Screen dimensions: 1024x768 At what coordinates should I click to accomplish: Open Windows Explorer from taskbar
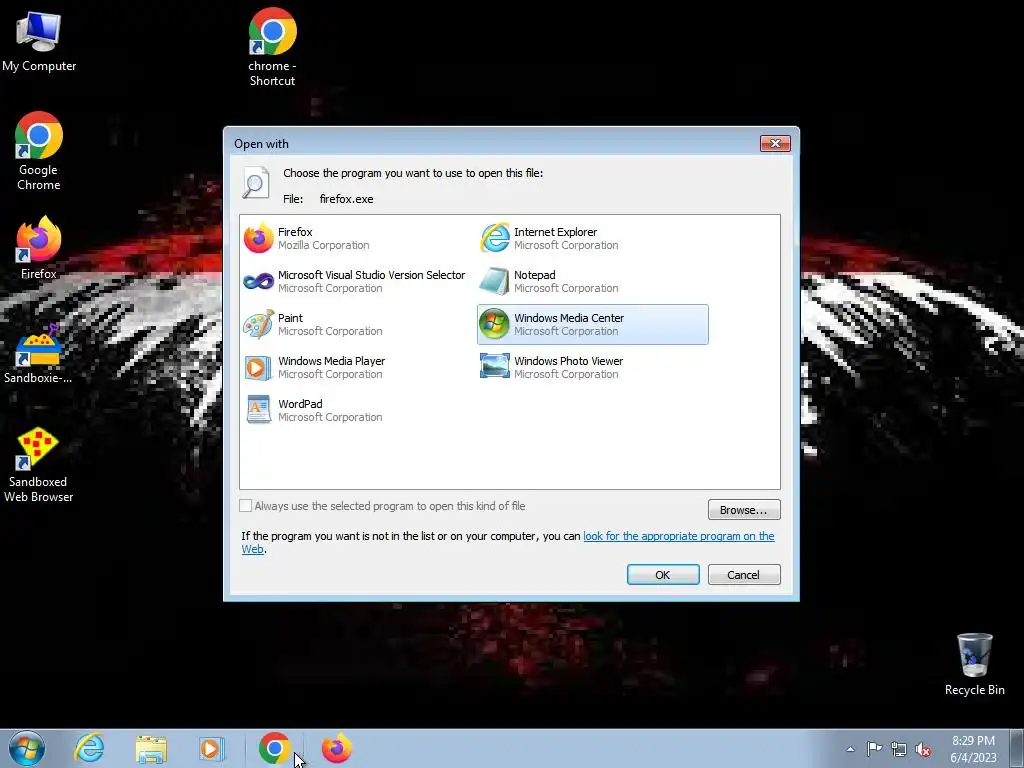coord(151,749)
